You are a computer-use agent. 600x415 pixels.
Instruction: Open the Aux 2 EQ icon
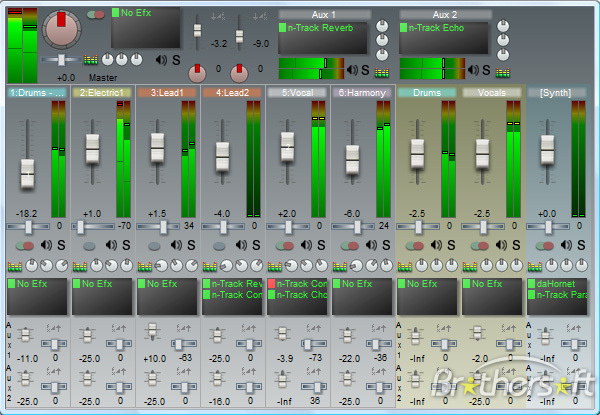tap(503, 73)
